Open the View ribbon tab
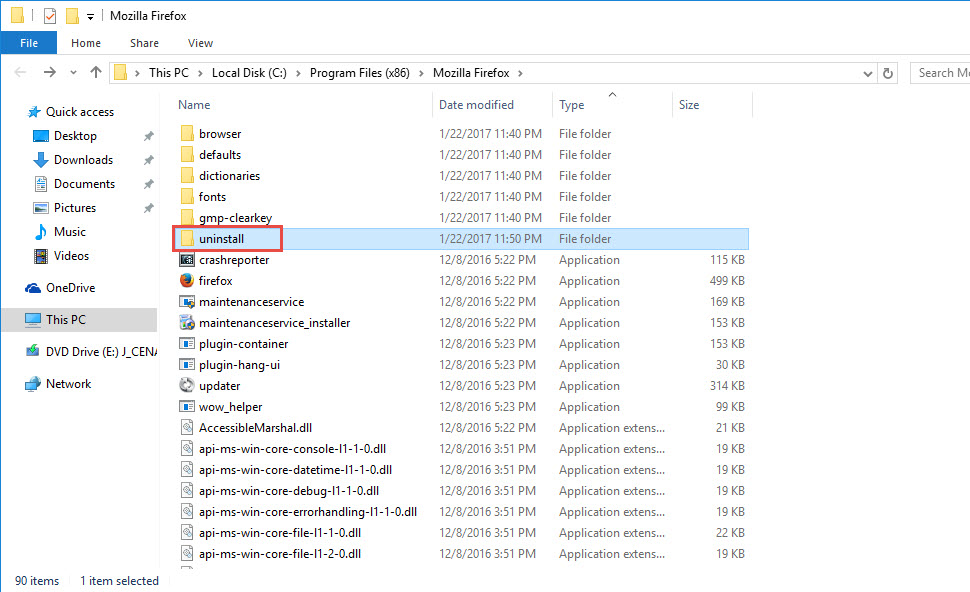The width and height of the screenshot is (970, 592). click(200, 43)
